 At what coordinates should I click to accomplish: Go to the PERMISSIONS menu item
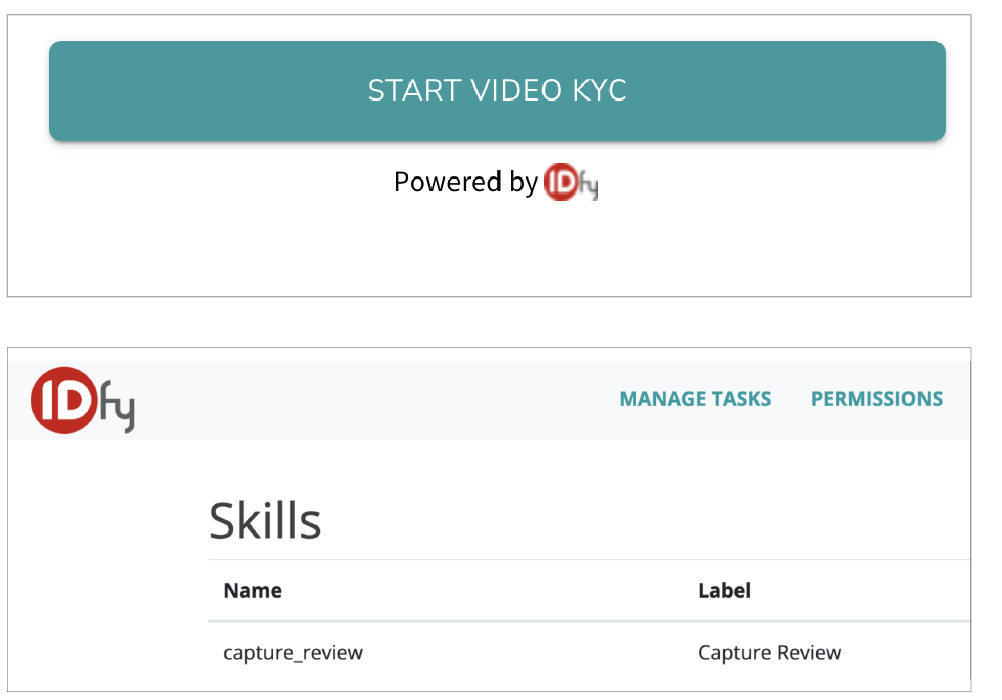coord(876,399)
